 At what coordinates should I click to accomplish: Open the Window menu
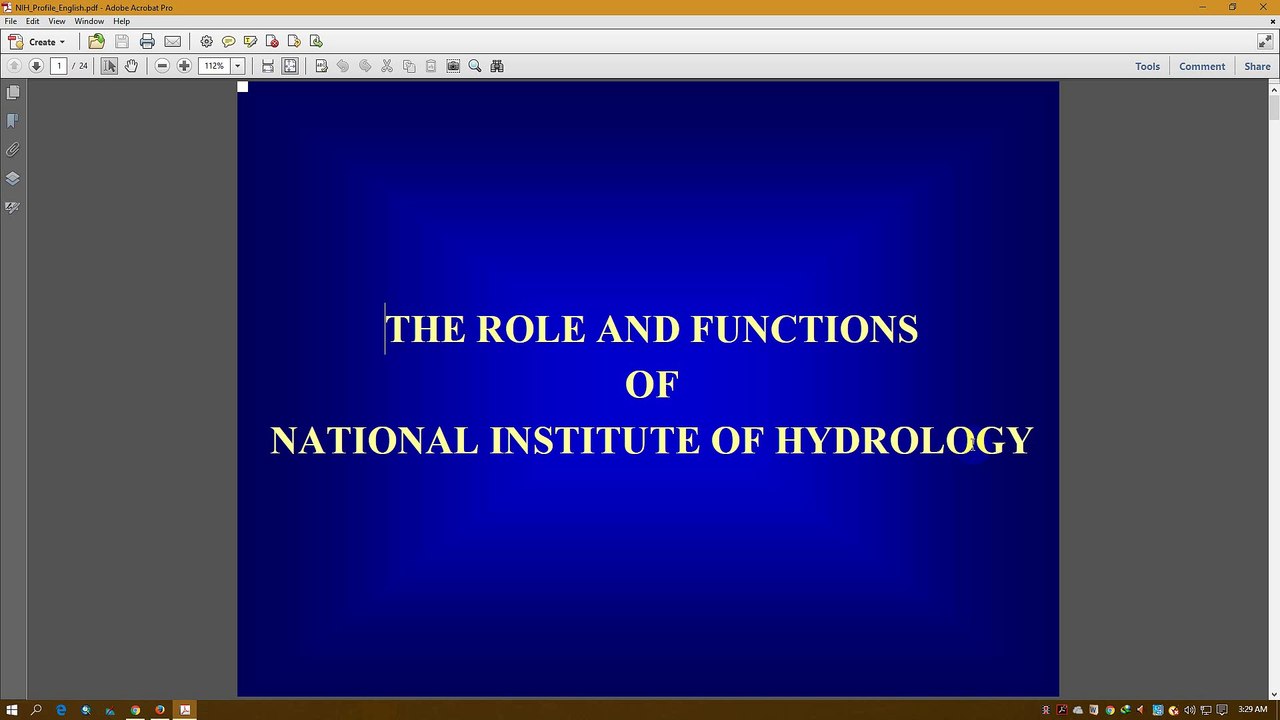point(89,21)
